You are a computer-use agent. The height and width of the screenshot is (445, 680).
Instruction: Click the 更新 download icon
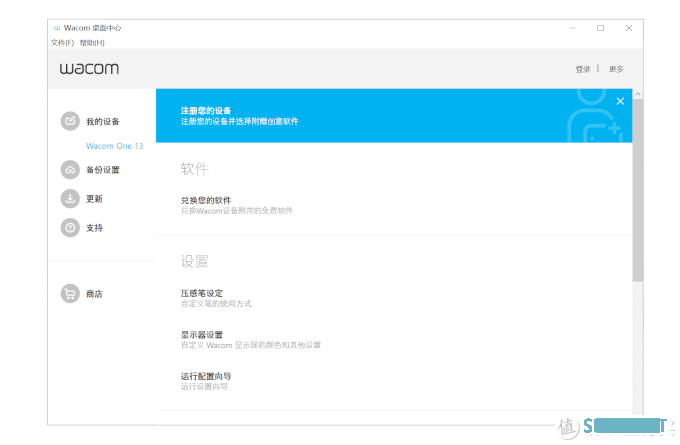[x=70, y=199]
